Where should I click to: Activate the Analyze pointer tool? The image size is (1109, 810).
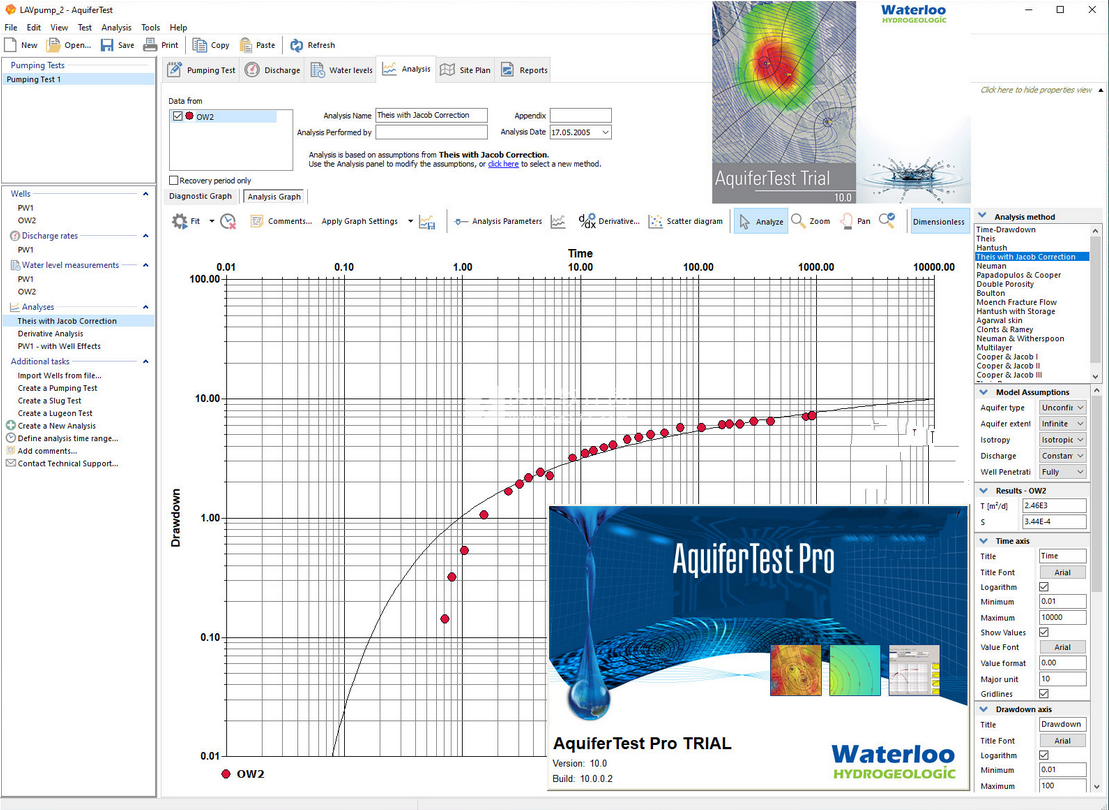coord(760,221)
